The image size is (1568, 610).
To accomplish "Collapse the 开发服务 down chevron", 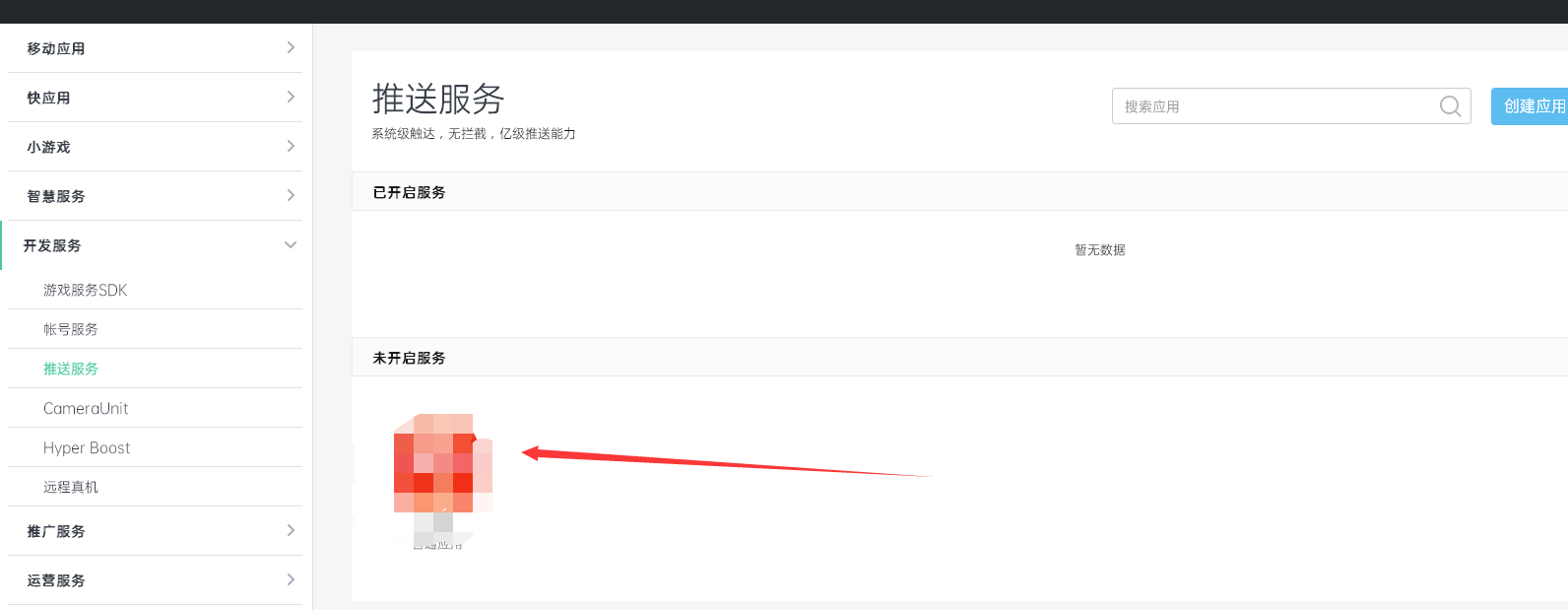I will 291,244.
